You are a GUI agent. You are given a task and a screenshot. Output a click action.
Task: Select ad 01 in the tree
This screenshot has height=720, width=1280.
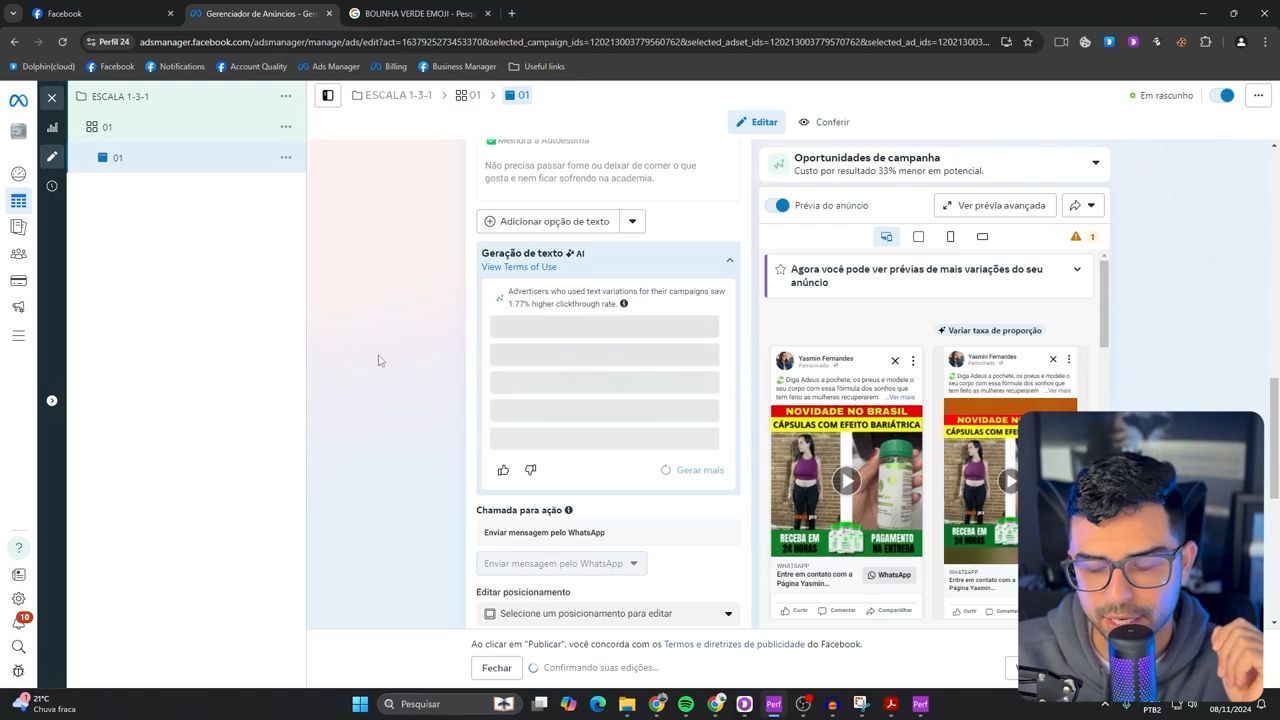pyautogui.click(x=118, y=158)
